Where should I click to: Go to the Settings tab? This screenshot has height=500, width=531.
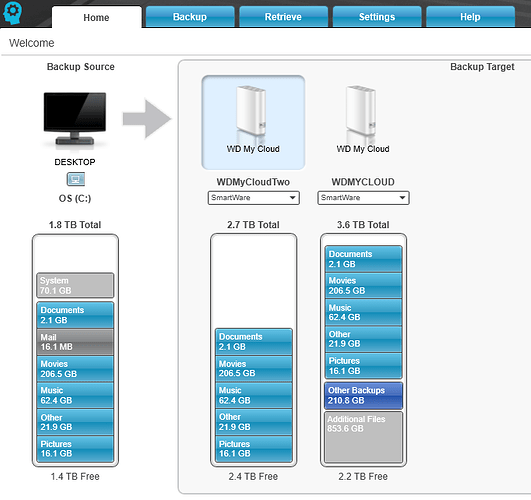point(377,17)
